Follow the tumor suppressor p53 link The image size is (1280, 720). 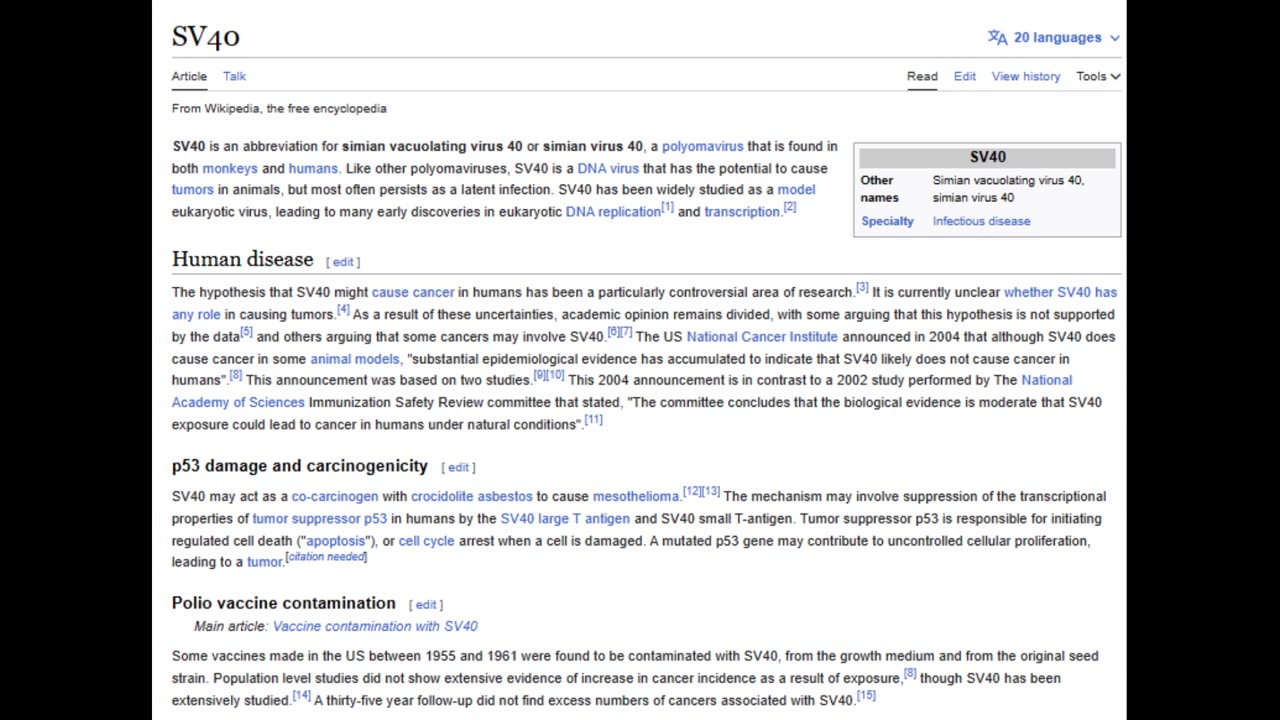[319, 518]
